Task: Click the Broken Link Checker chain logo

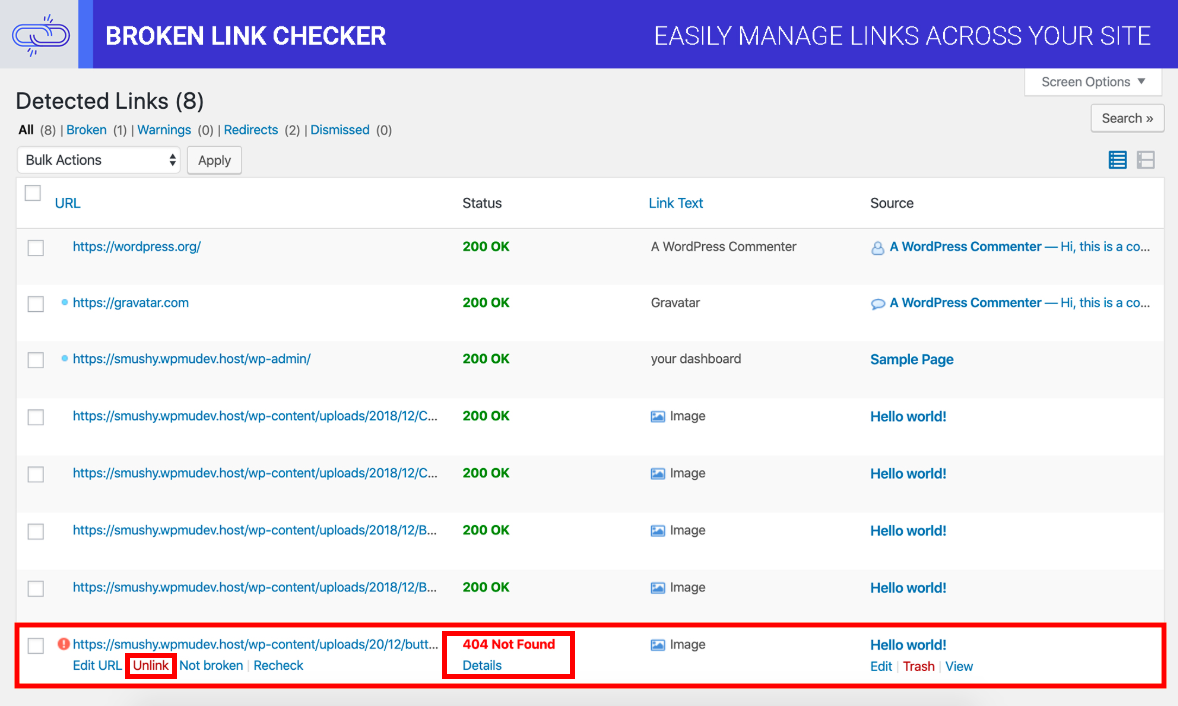Action: [x=40, y=35]
